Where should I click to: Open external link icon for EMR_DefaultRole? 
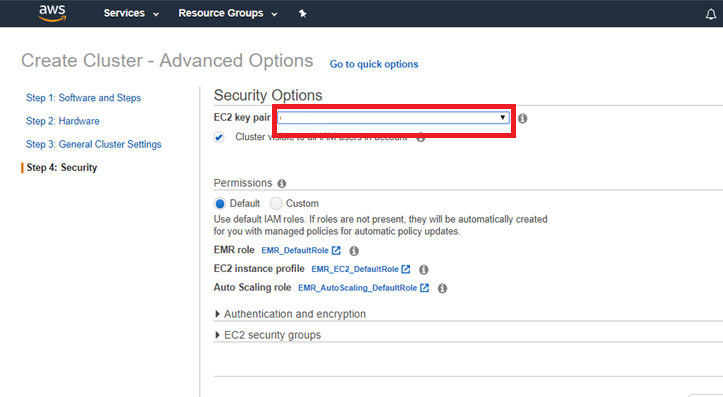tap(336, 250)
